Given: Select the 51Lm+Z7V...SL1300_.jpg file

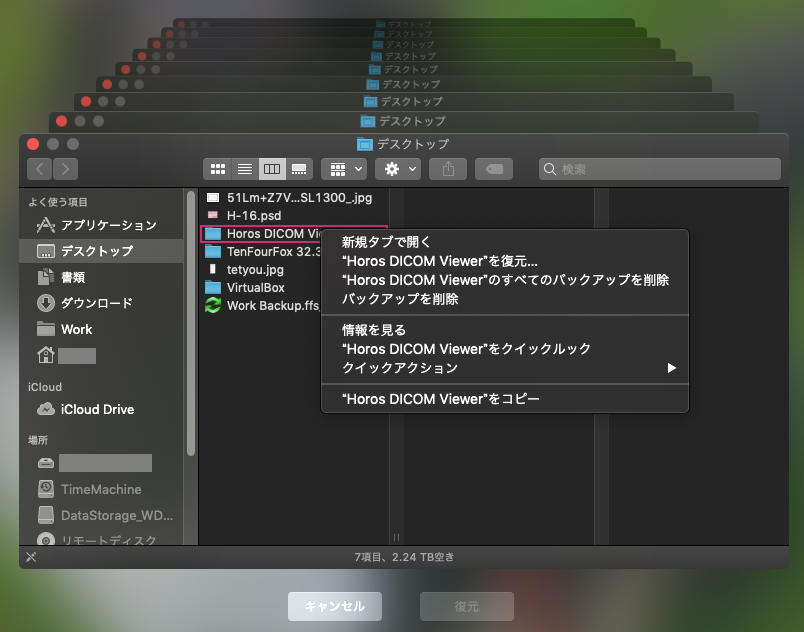Looking at the screenshot, I should (x=294, y=198).
